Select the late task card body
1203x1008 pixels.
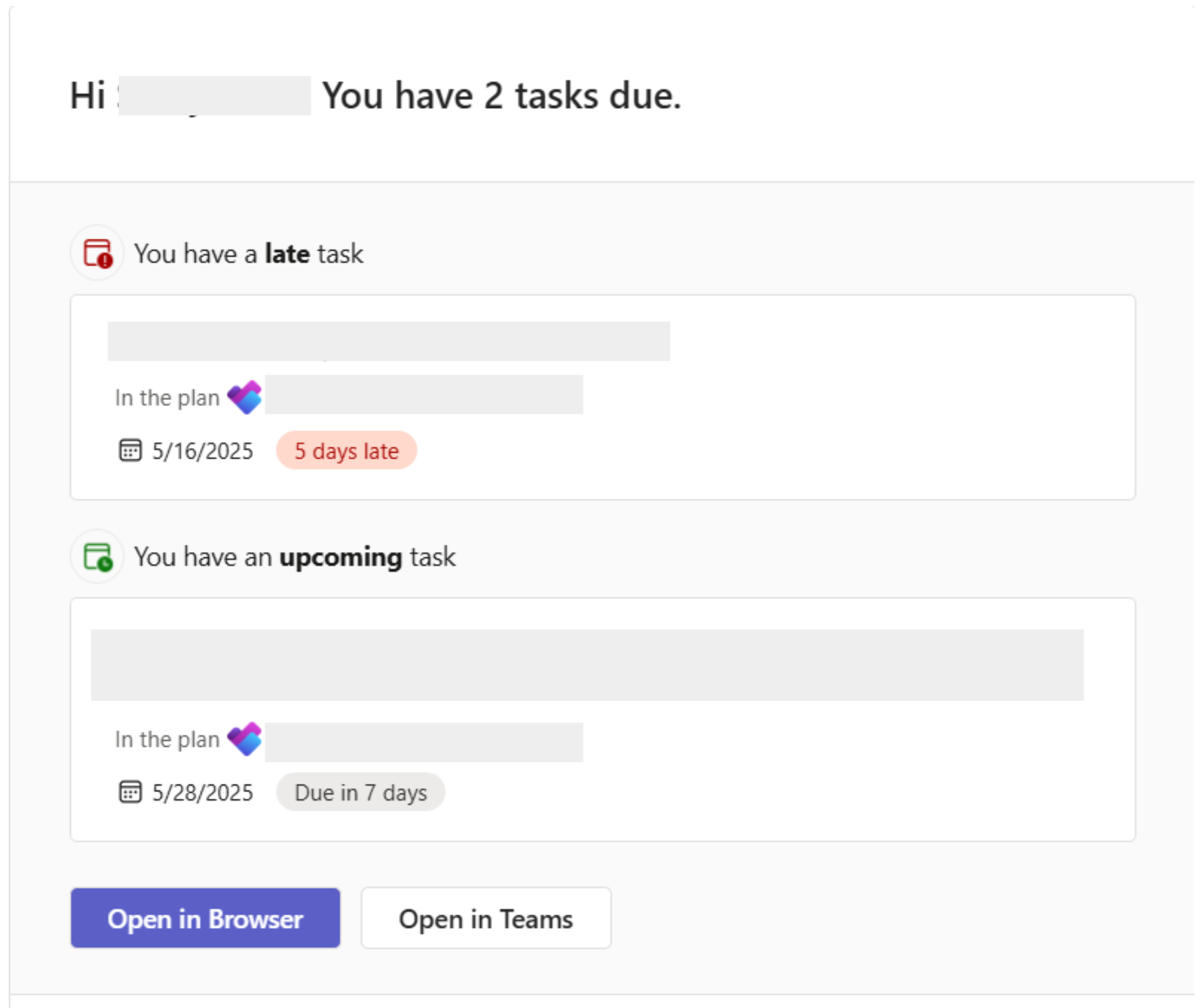[x=603, y=397]
